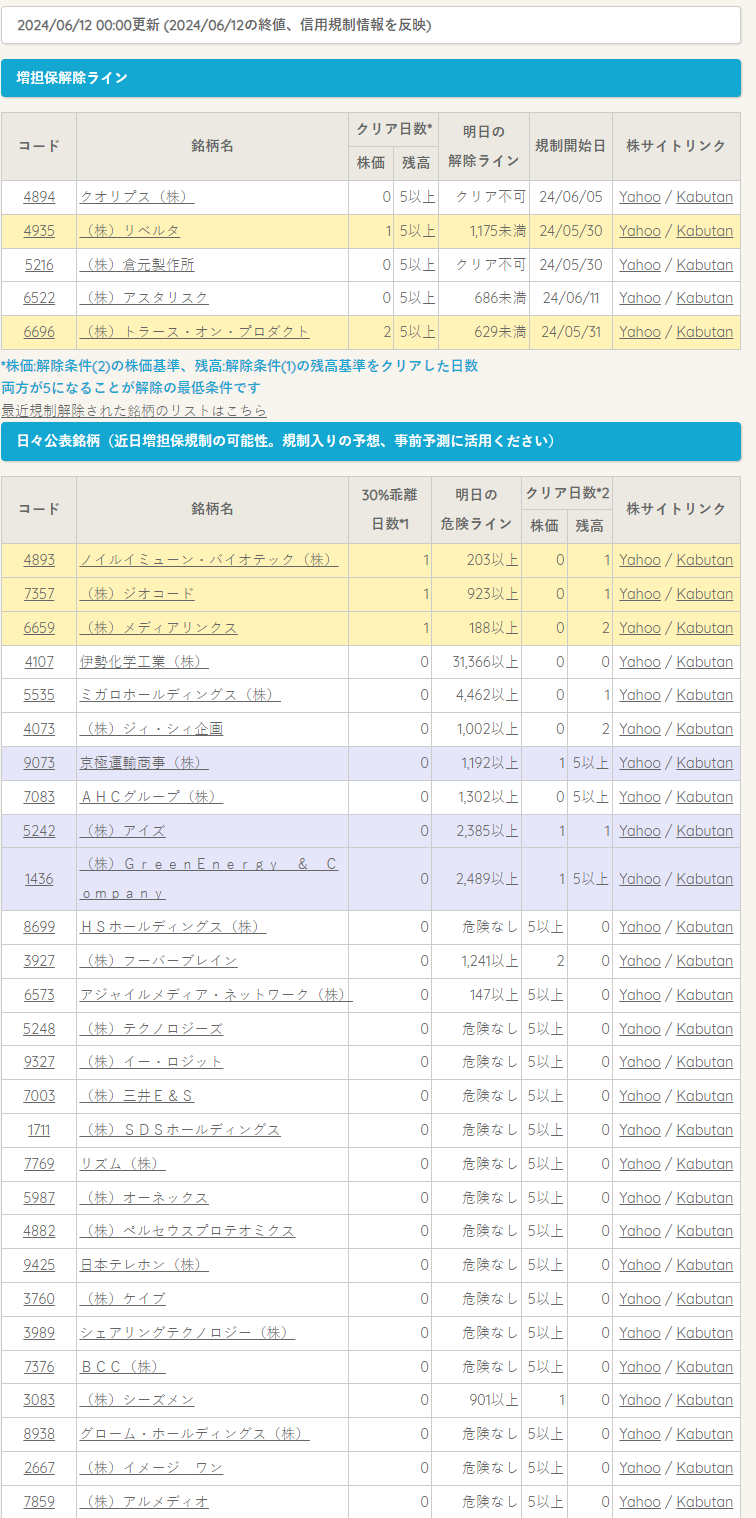This screenshot has width=756, height=1518.
Task: Open （株）ＳＤＳホールディングス link
Action: tap(180, 1130)
